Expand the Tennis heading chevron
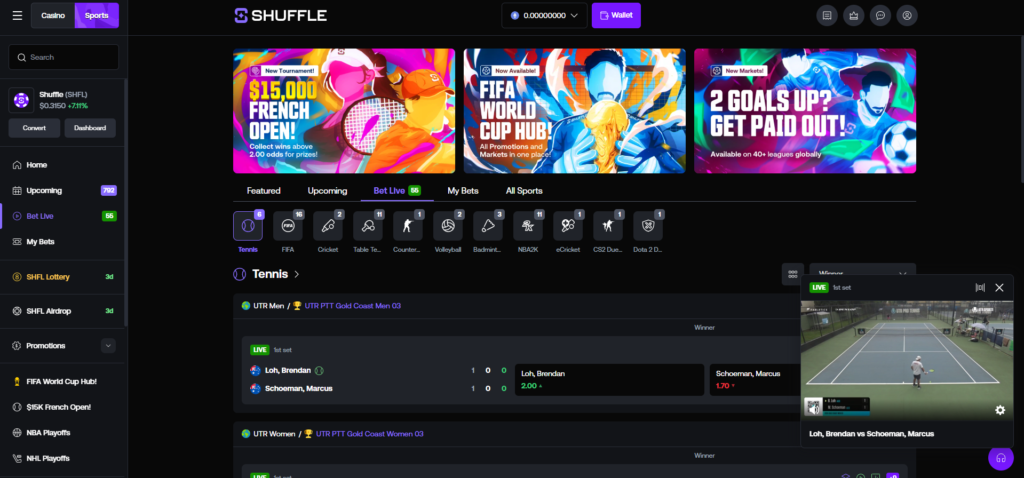This screenshot has height=478, width=1024. coord(296,274)
